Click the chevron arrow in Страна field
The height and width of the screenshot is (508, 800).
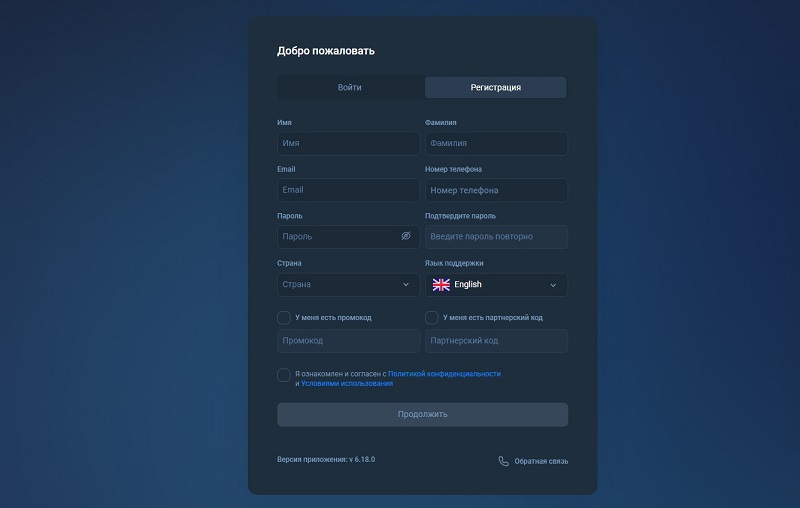(406, 285)
